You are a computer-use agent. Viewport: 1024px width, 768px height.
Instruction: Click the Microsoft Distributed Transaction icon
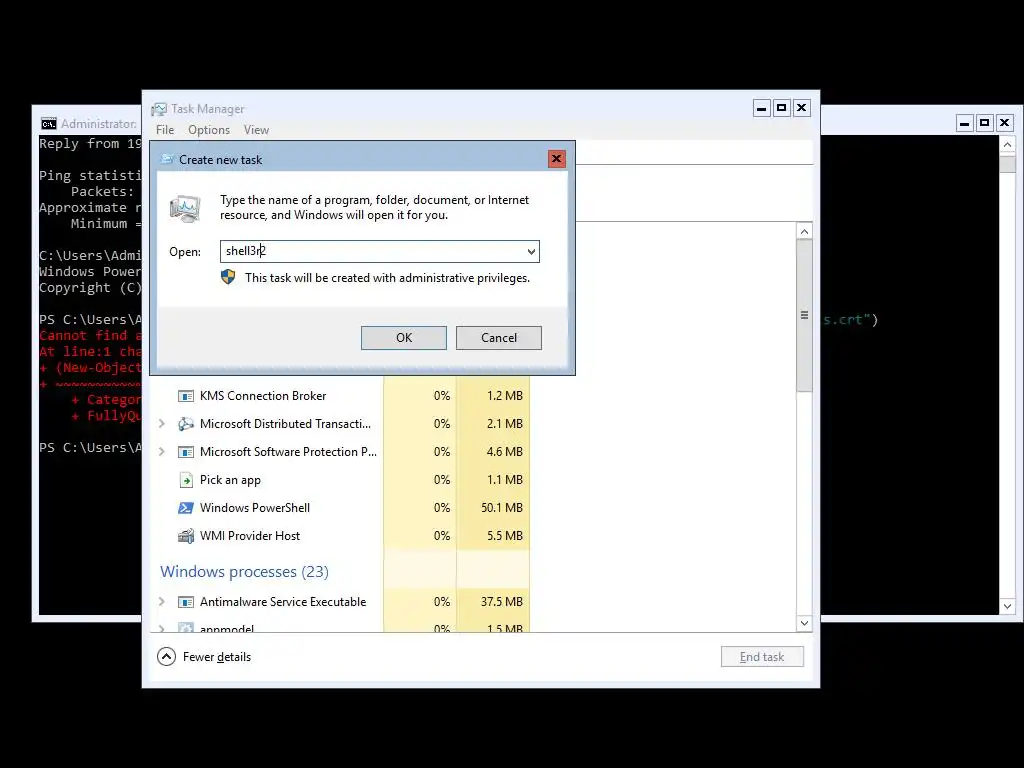tap(186, 424)
